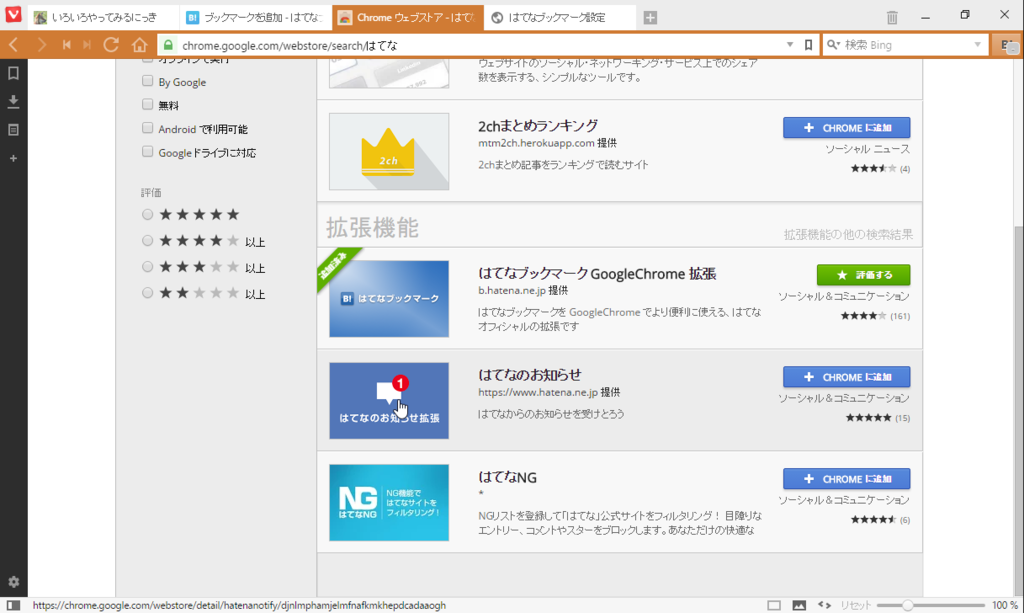Reload the current page
This screenshot has width=1024, height=613.
point(111,45)
